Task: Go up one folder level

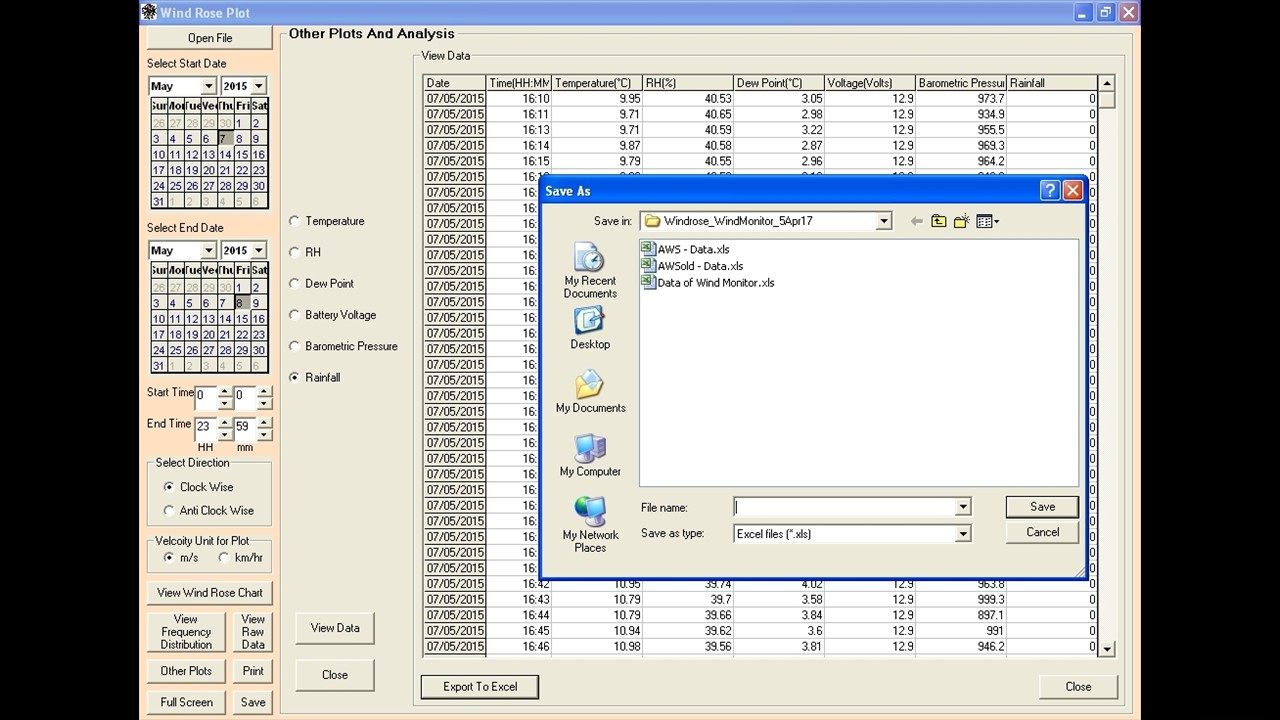Action: [938, 221]
